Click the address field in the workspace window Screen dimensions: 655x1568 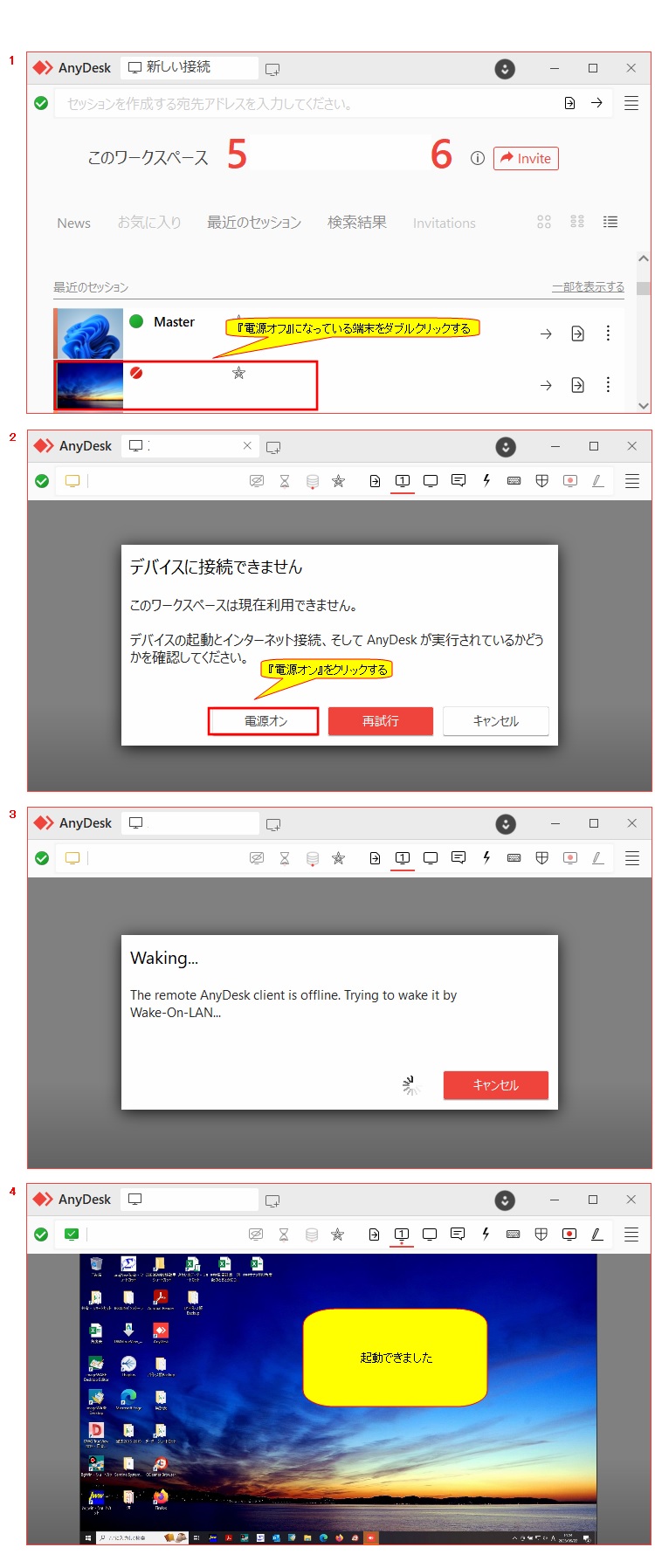(306, 103)
